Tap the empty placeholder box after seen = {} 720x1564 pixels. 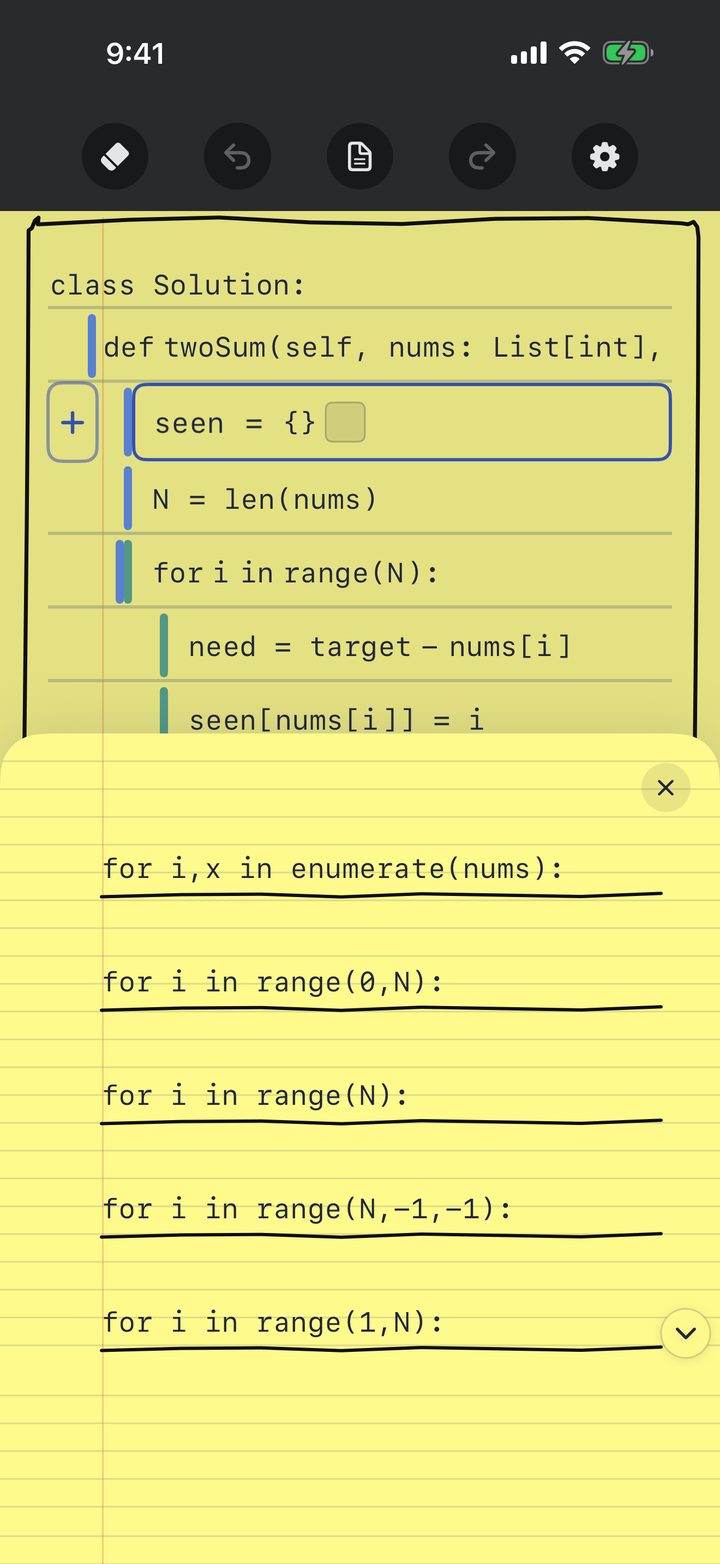point(345,423)
